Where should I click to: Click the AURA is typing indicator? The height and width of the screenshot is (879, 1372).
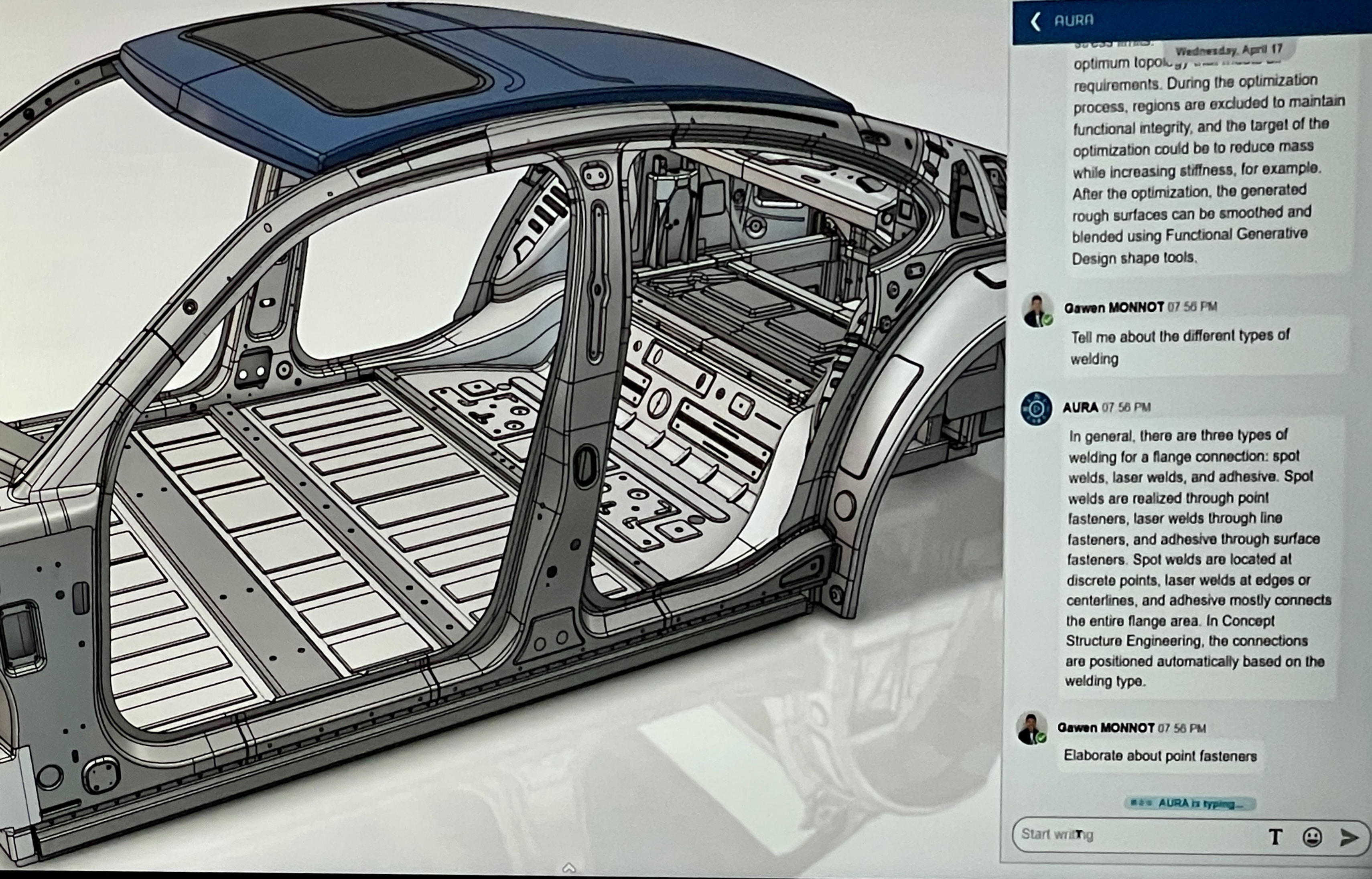point(1190,804)
